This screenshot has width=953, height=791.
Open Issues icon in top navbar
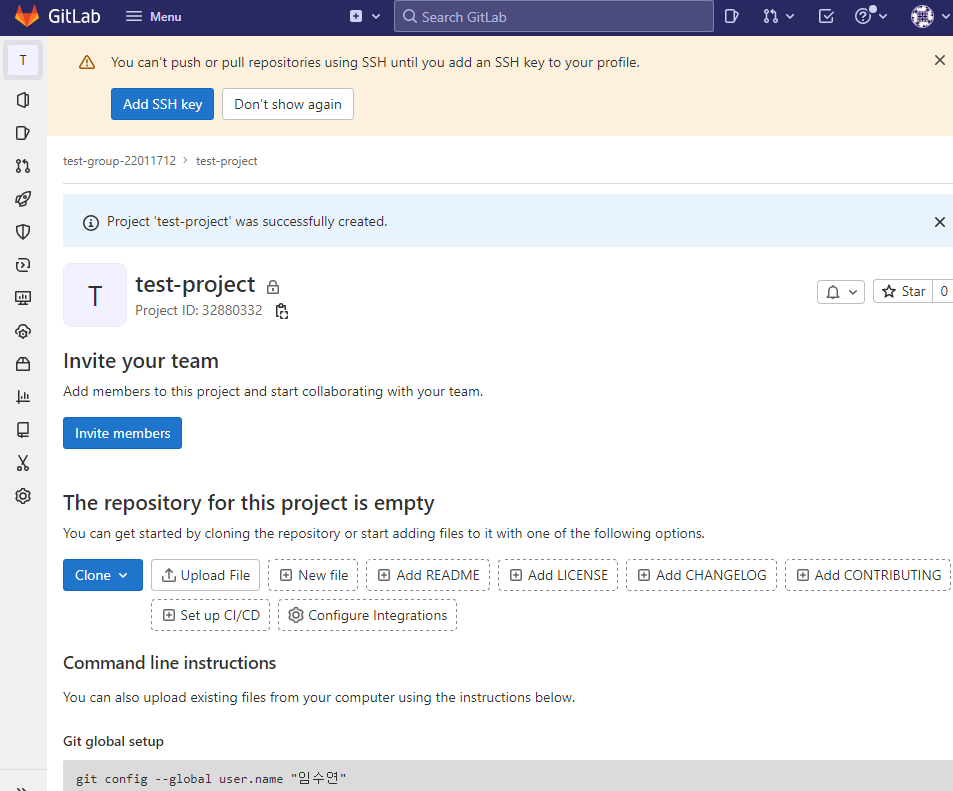pos(731,16)
